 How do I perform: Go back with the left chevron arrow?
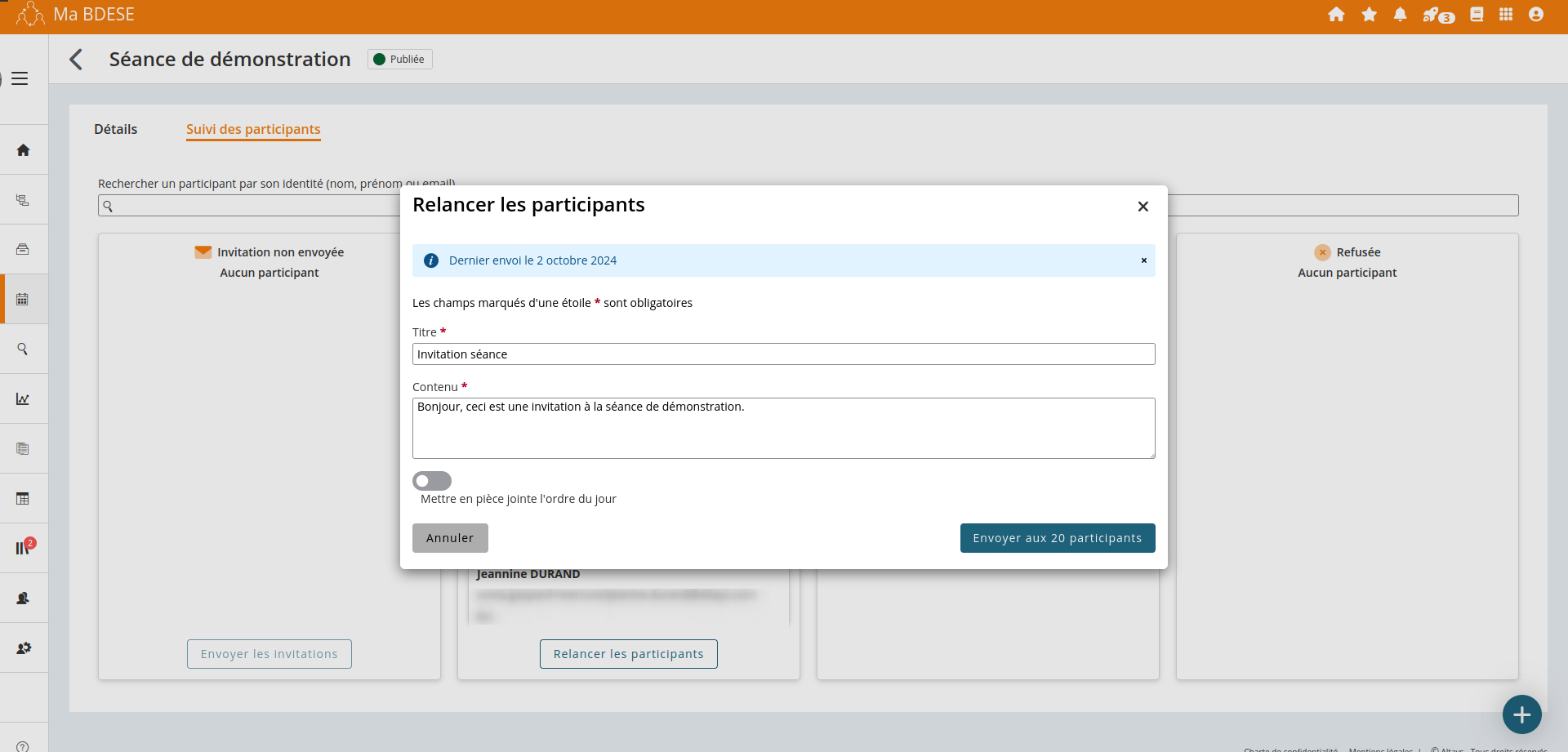(x=76, y=60)
